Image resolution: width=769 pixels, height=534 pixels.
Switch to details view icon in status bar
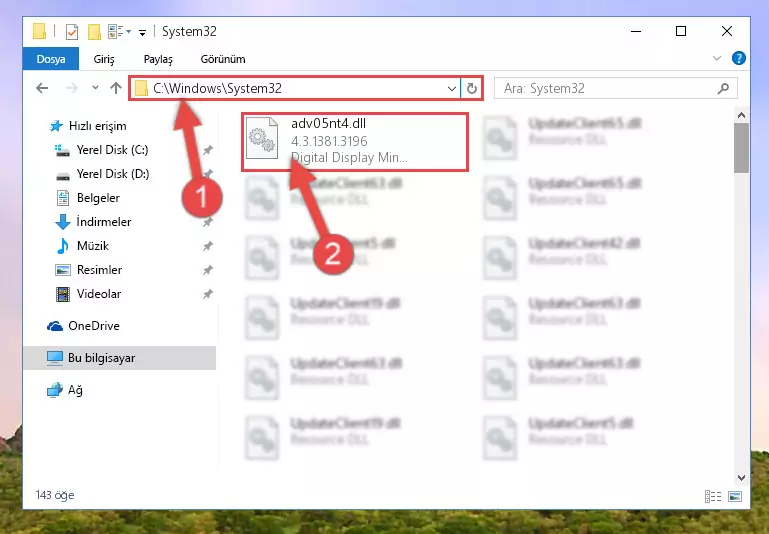[713, 496]
